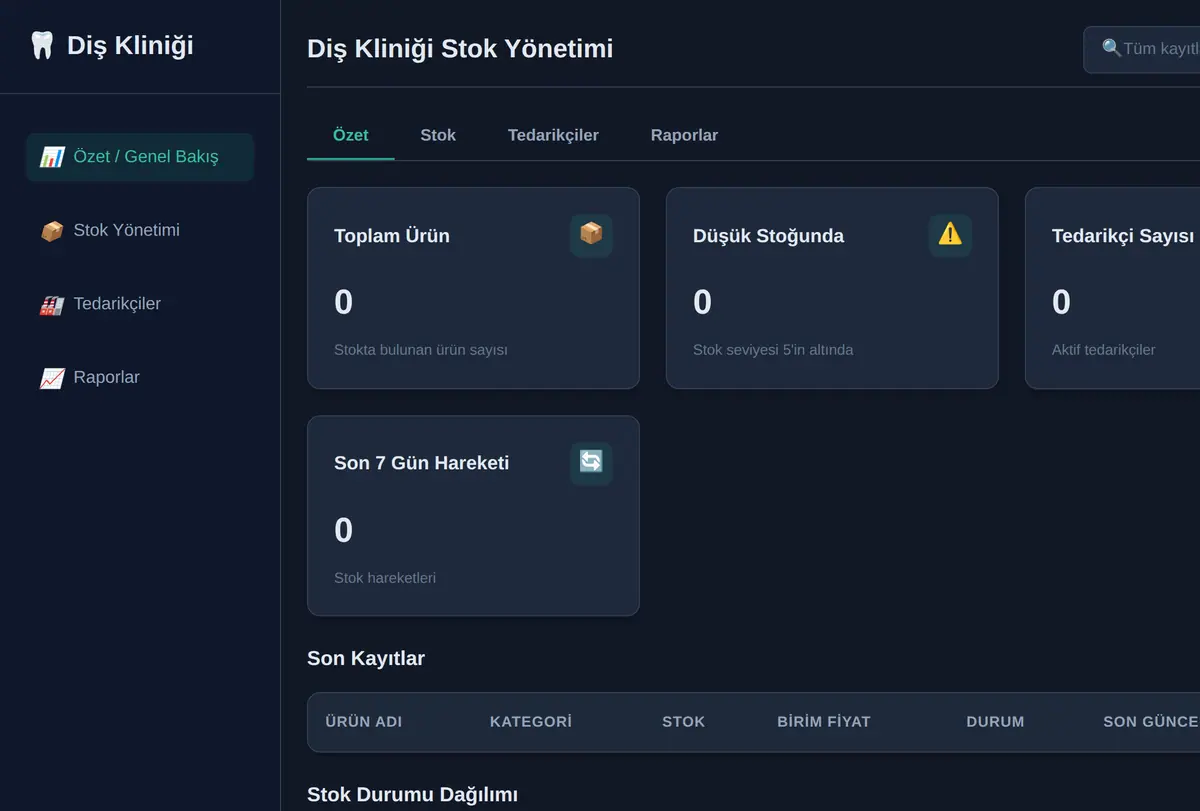Viewport: 1200px width, 811px height.
Task: Click the Stok Durumu Dağılımı heading
Action: click(412, 795)
